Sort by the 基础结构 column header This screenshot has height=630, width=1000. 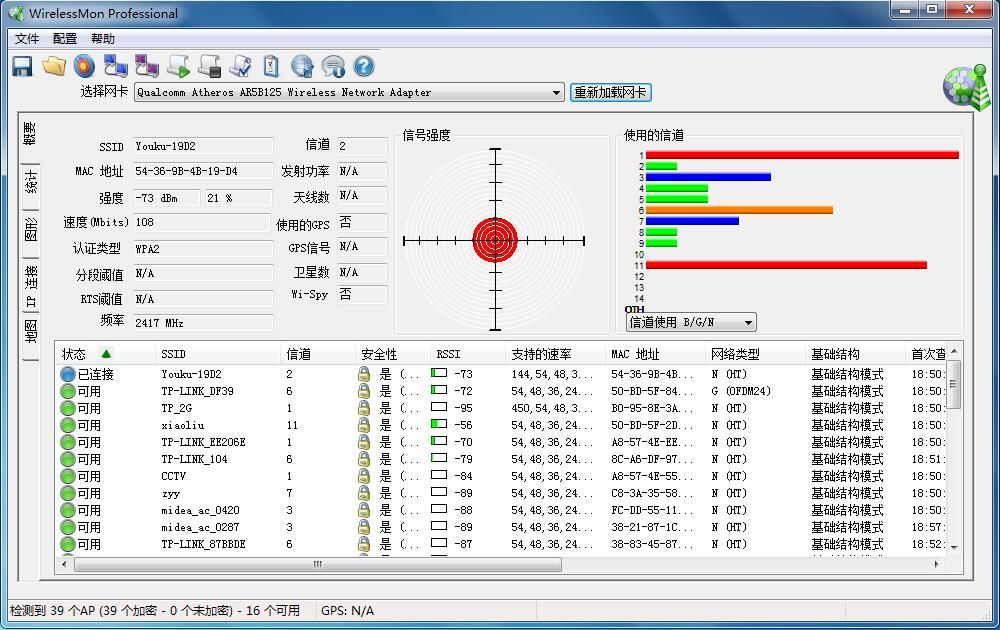856,354
